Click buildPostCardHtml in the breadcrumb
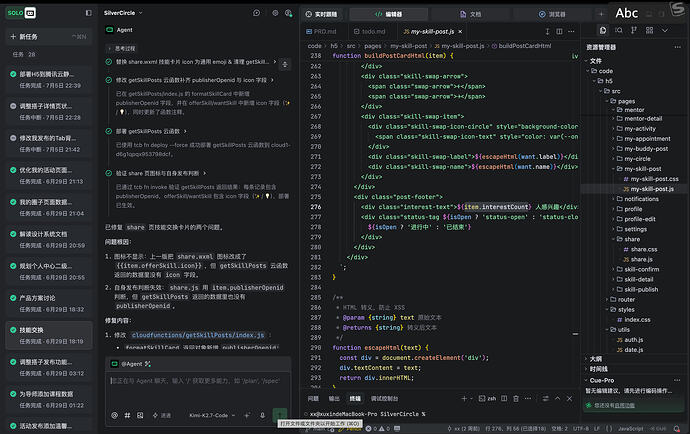This screenshot has height=434, width=690. 525,46
